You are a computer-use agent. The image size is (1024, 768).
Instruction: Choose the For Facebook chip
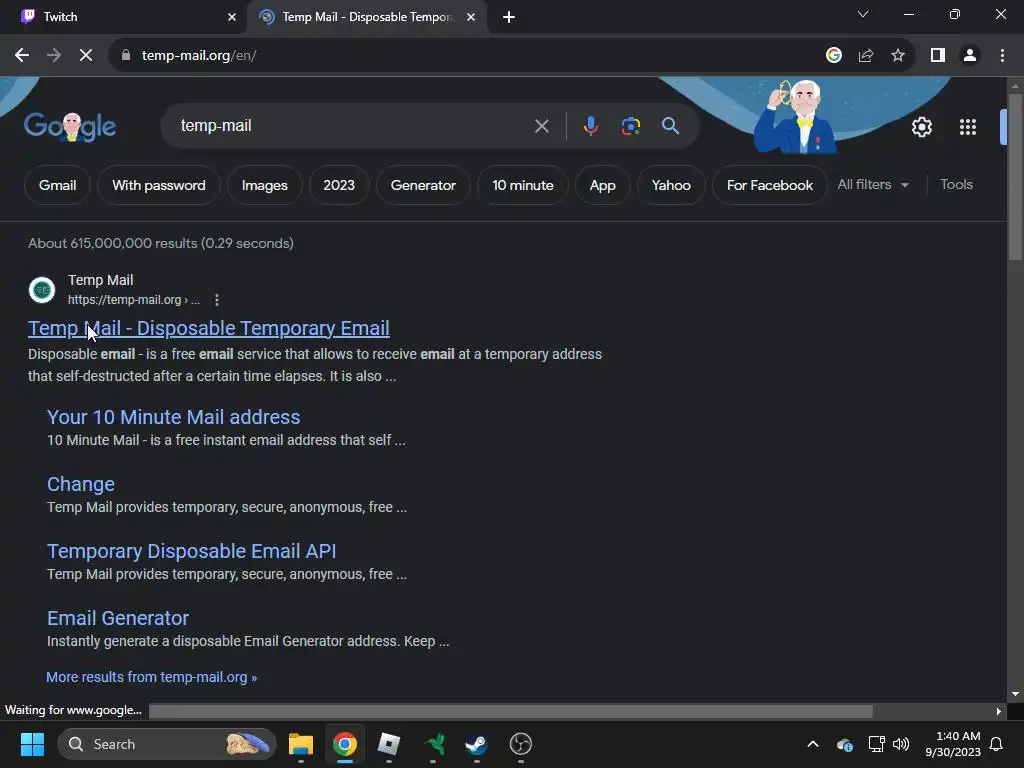pos(770,185)
